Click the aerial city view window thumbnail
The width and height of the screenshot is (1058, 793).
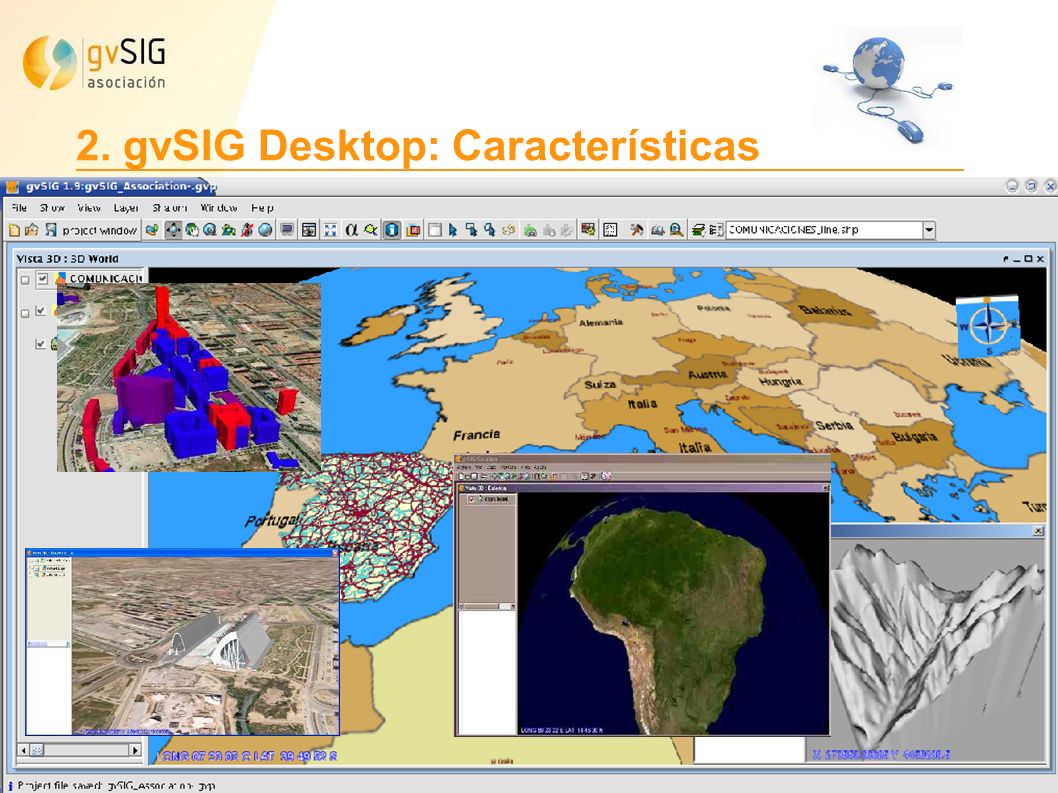coord(182,642)
